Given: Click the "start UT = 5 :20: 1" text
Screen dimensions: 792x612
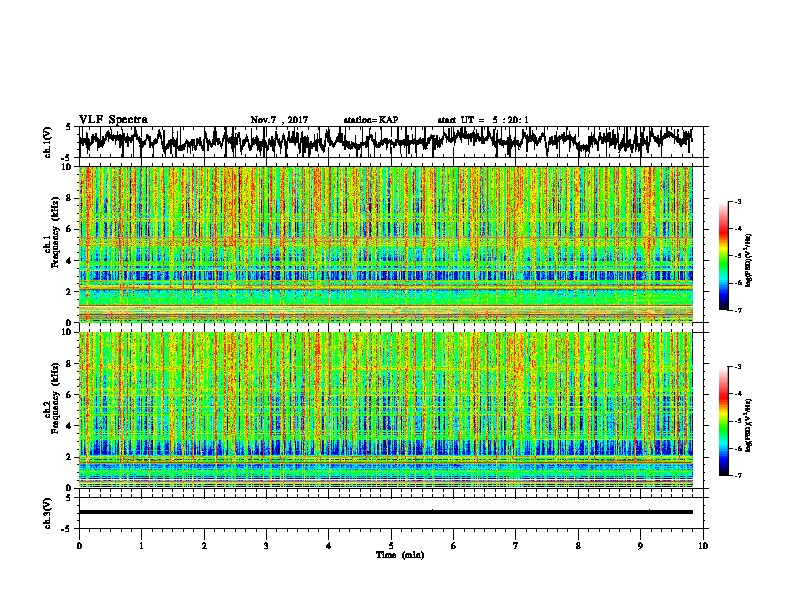Looking at the screenshot, I should pyautogui.click(x=483, y=120).
